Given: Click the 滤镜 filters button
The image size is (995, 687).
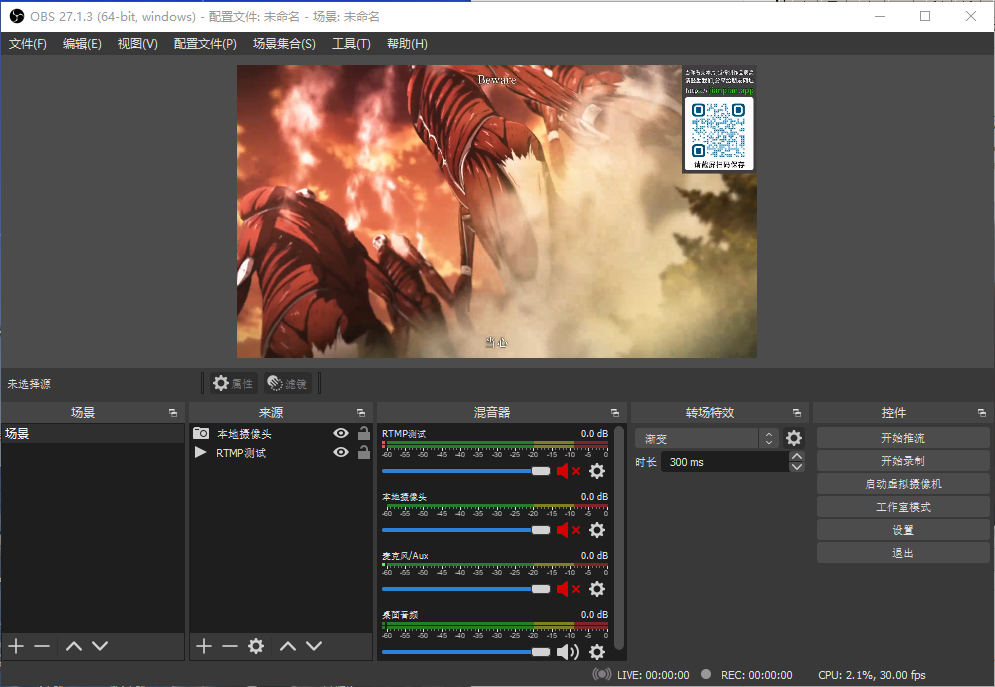Looking at the screenshot, I should pos(288,383).
